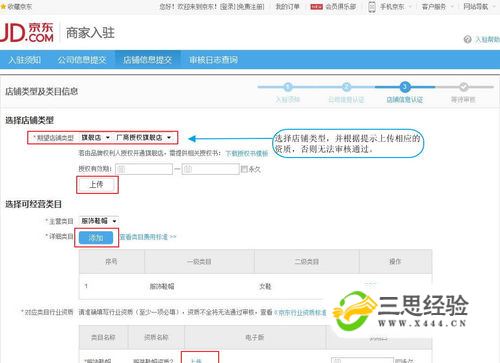Image resolution: width=500 pixels, height=363 pixels.
Task: Expand the 厂商授权旗舰店 dropdown
Action: point(143,137)
